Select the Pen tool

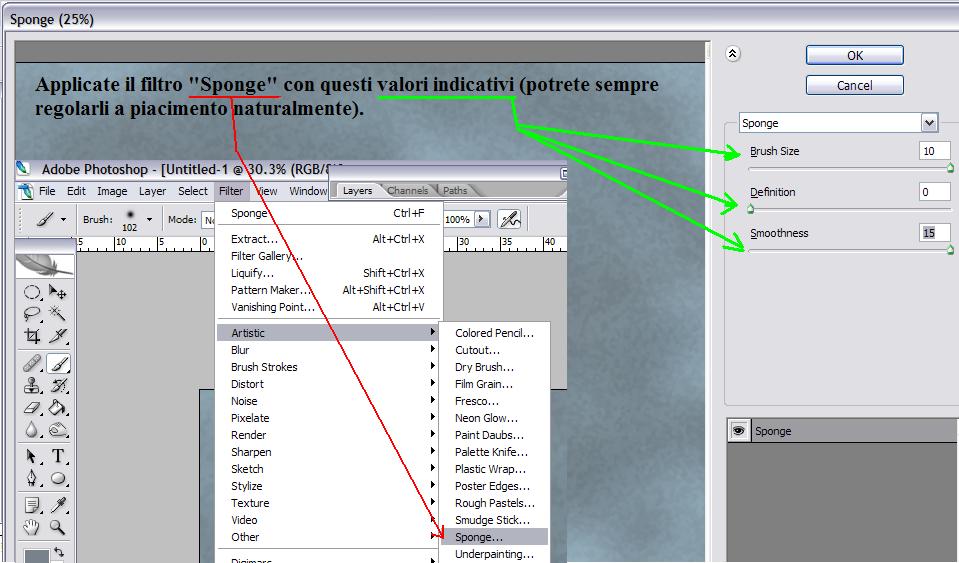[32, 478]
